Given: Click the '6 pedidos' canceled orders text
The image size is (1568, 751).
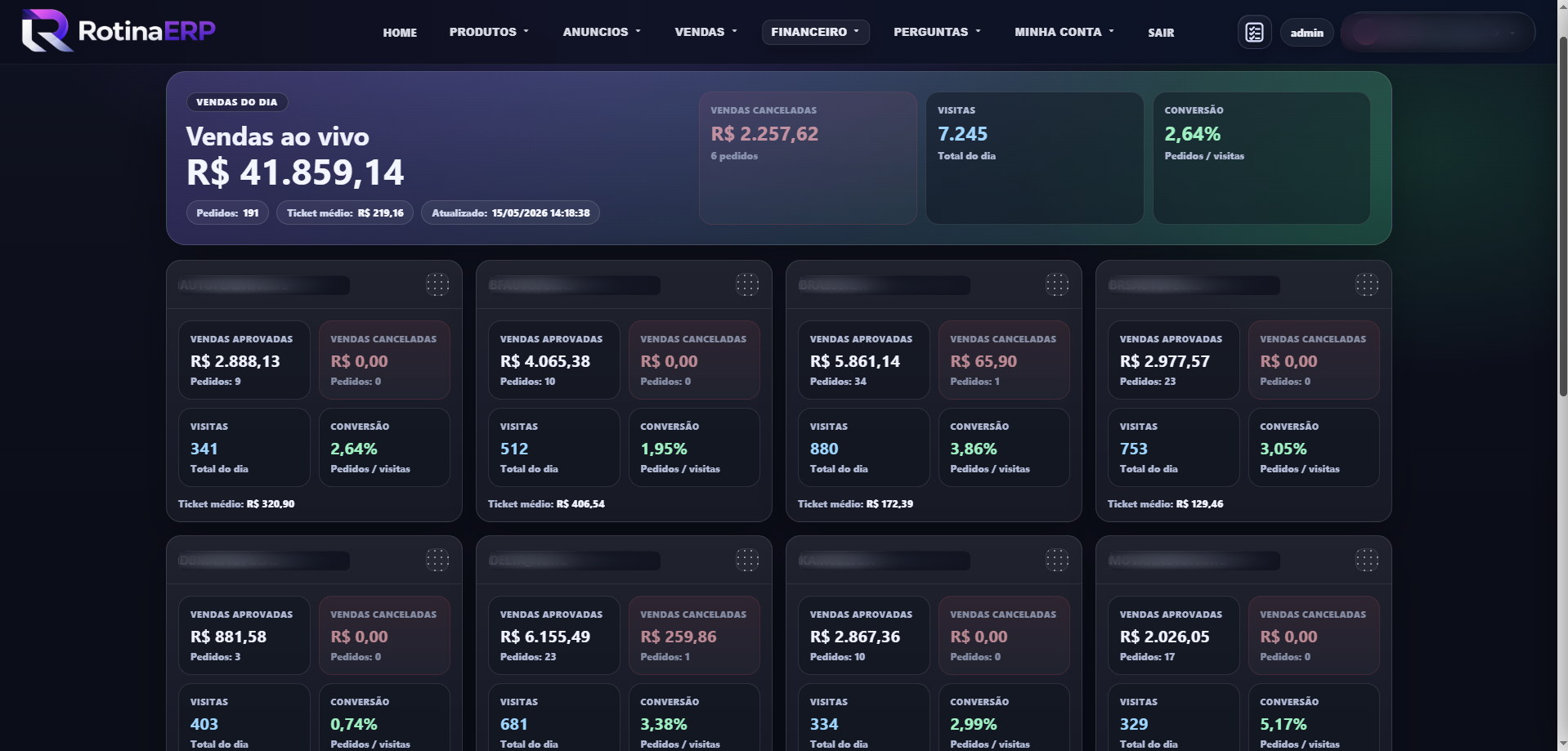Looking at the screenshot, I should pos(734,156).
